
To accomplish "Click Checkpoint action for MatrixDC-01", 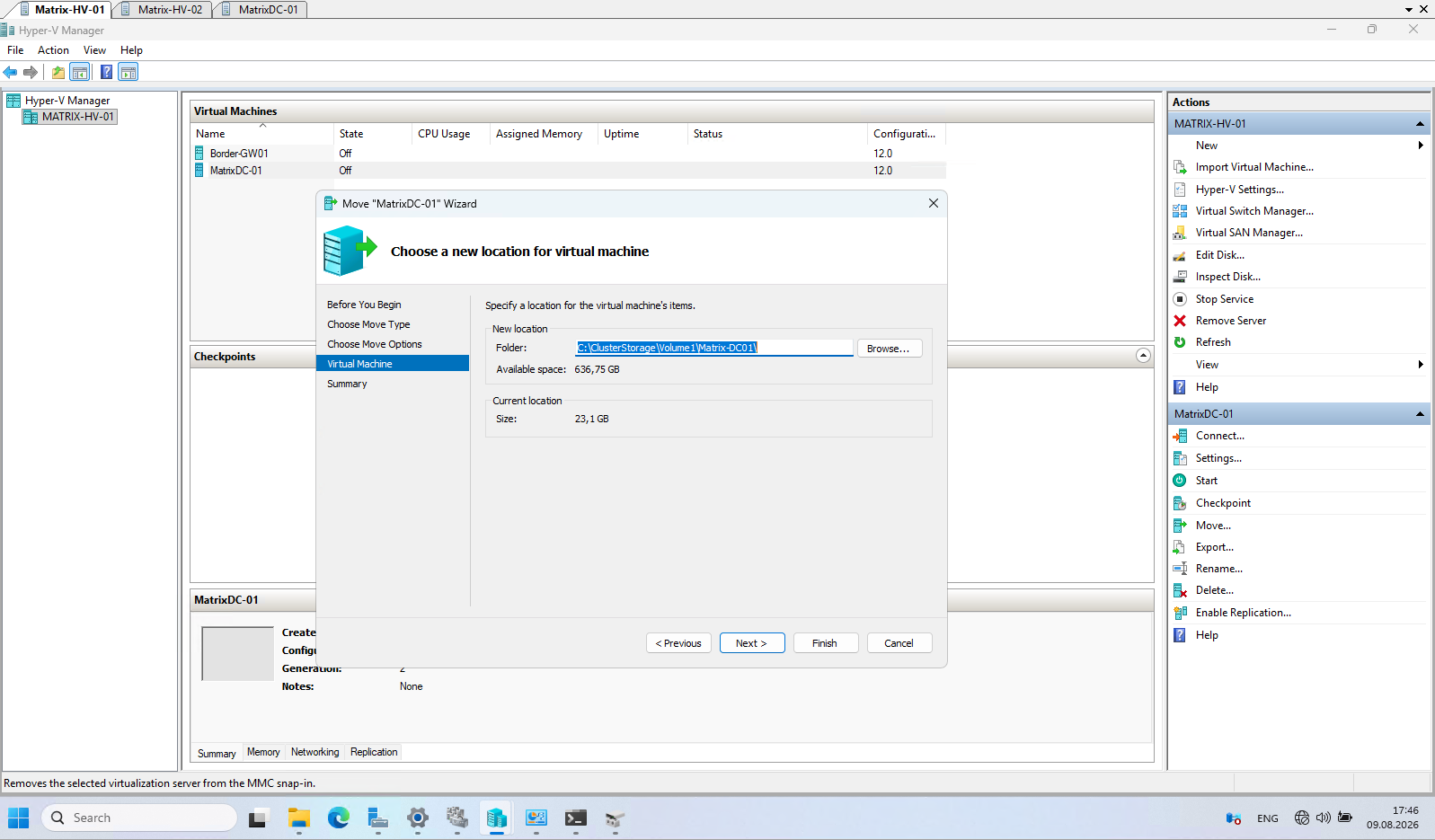I will click(1223, 503).
